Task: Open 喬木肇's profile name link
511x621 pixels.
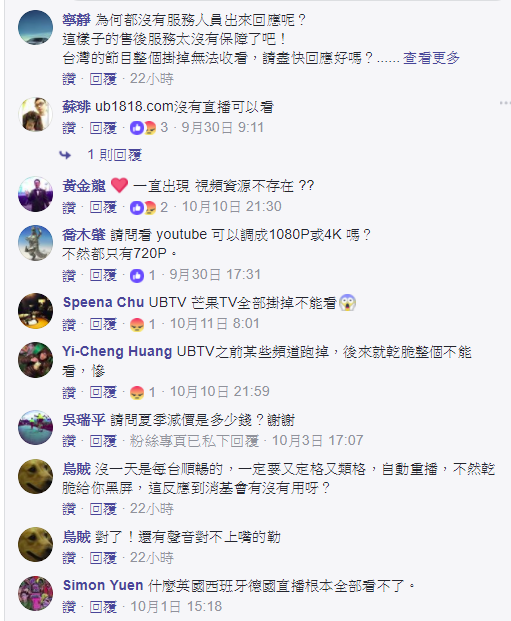Action: coord(84,235)
